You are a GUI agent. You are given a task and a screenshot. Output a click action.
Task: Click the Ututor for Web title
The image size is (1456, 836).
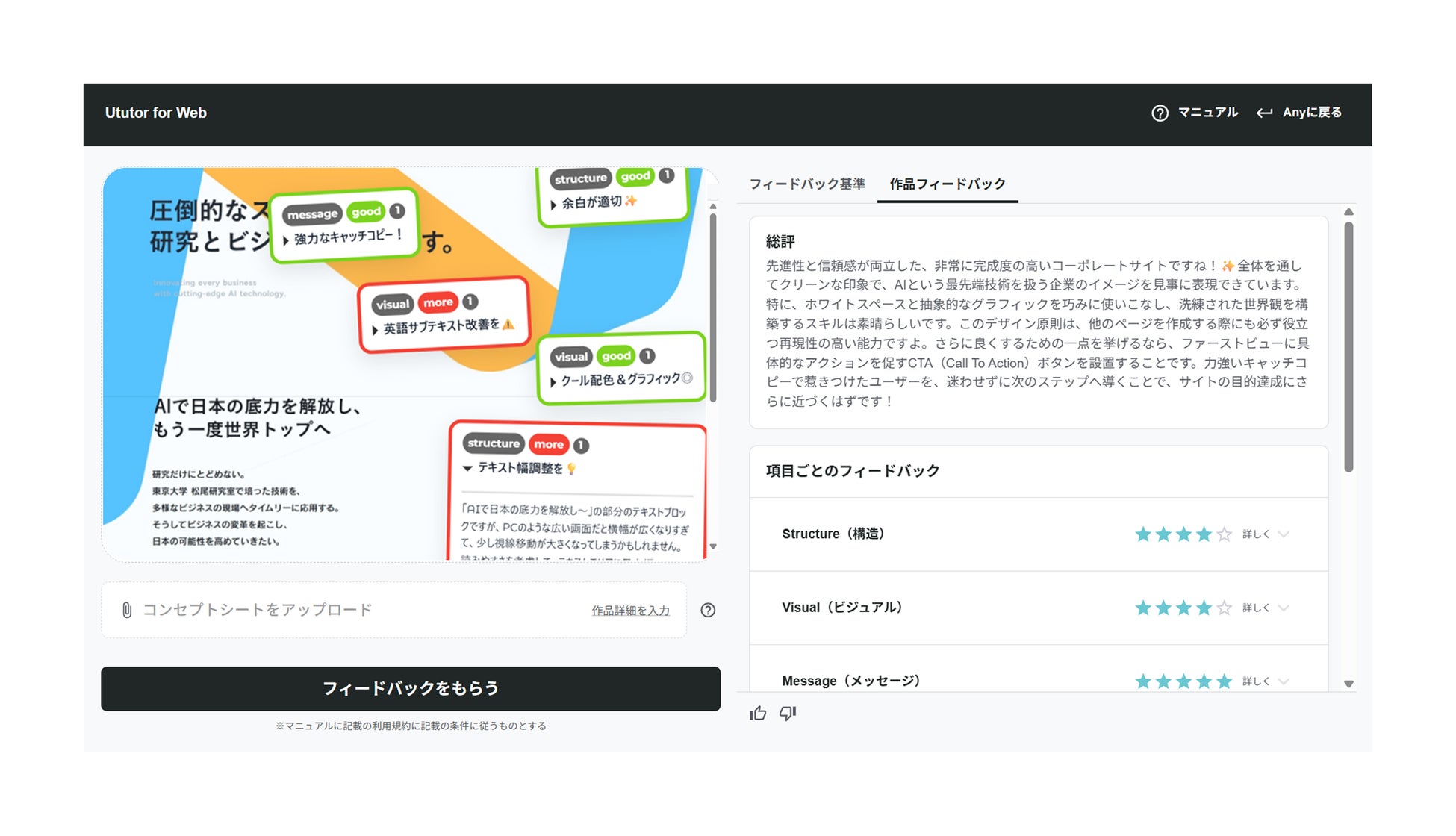point(156,113)
